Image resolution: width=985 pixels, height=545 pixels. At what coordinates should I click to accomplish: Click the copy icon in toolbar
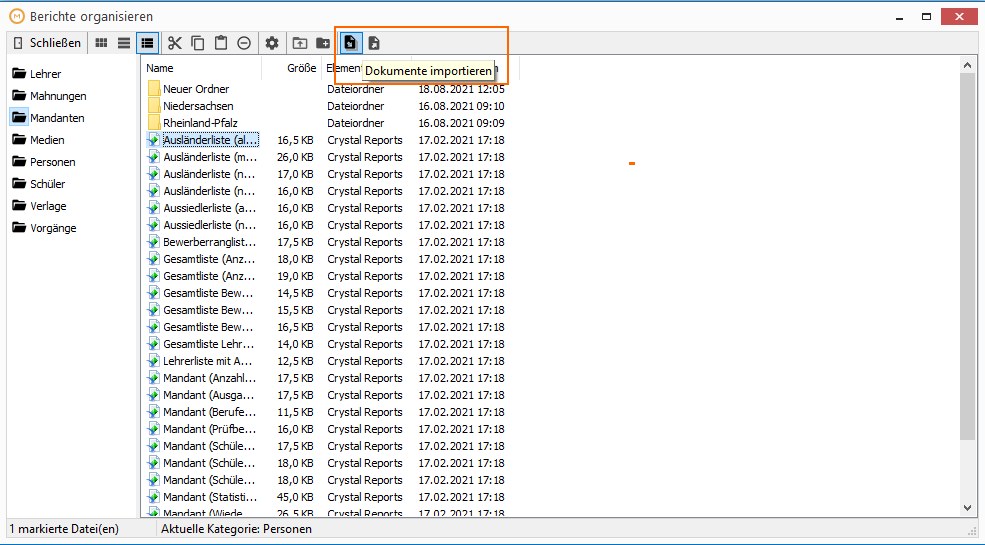click(198, 43)
